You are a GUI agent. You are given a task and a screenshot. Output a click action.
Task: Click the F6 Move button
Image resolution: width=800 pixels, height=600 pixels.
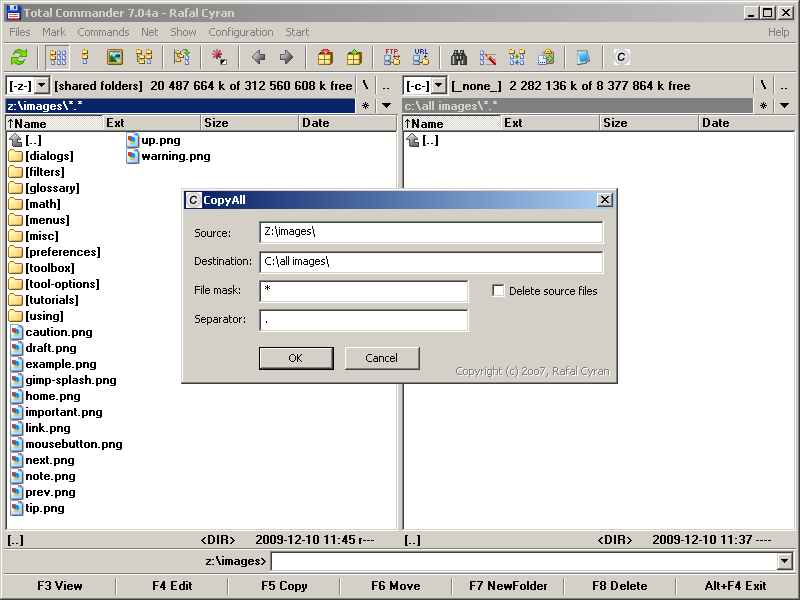396,586
